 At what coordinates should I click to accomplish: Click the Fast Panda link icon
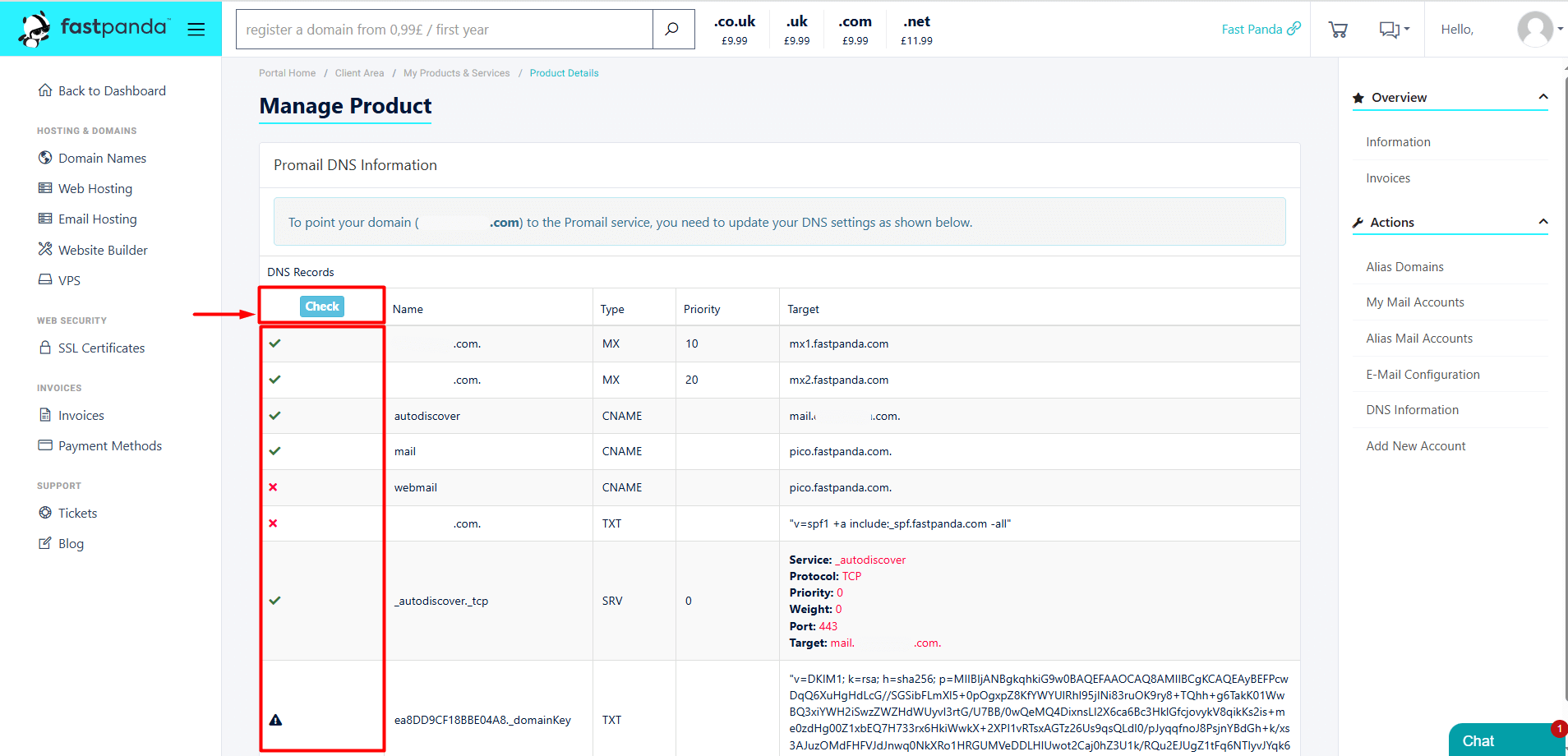point(1294,29)
